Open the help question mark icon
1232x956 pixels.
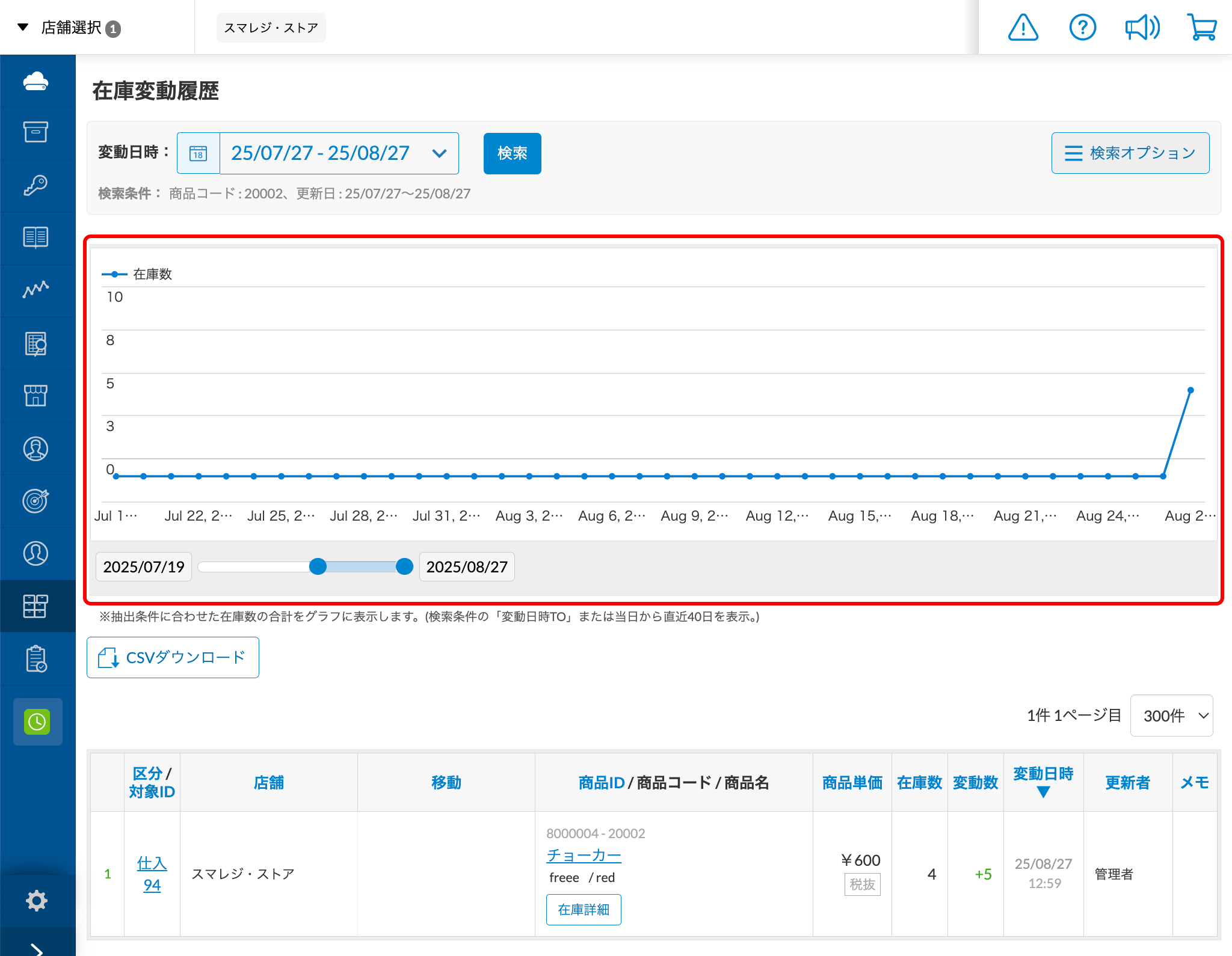[x=1082, y=28]
